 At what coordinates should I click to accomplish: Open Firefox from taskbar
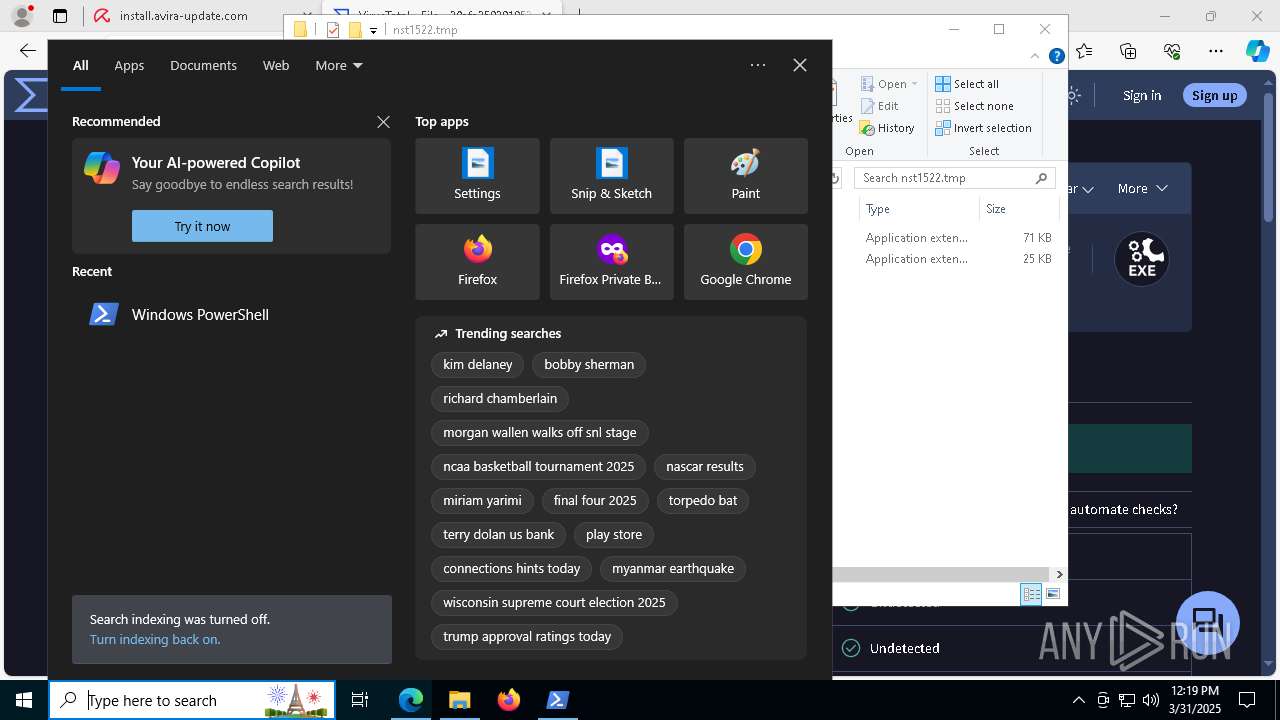[509, 700]
